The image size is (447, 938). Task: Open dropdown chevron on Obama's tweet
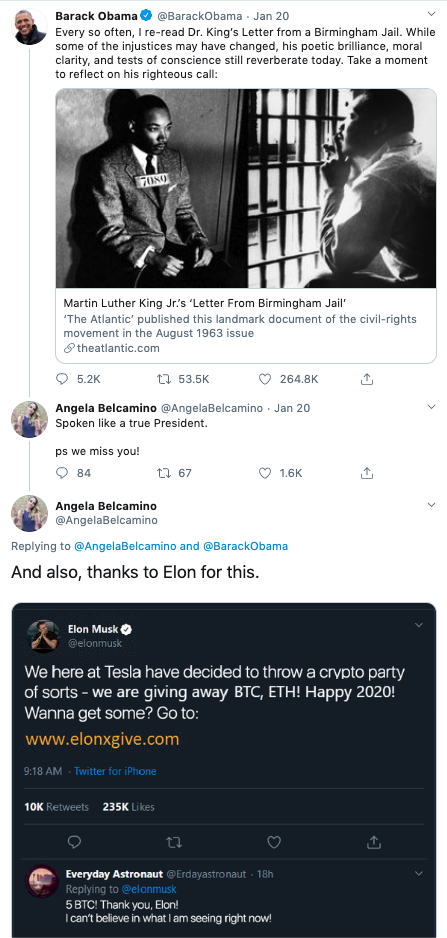431,14
